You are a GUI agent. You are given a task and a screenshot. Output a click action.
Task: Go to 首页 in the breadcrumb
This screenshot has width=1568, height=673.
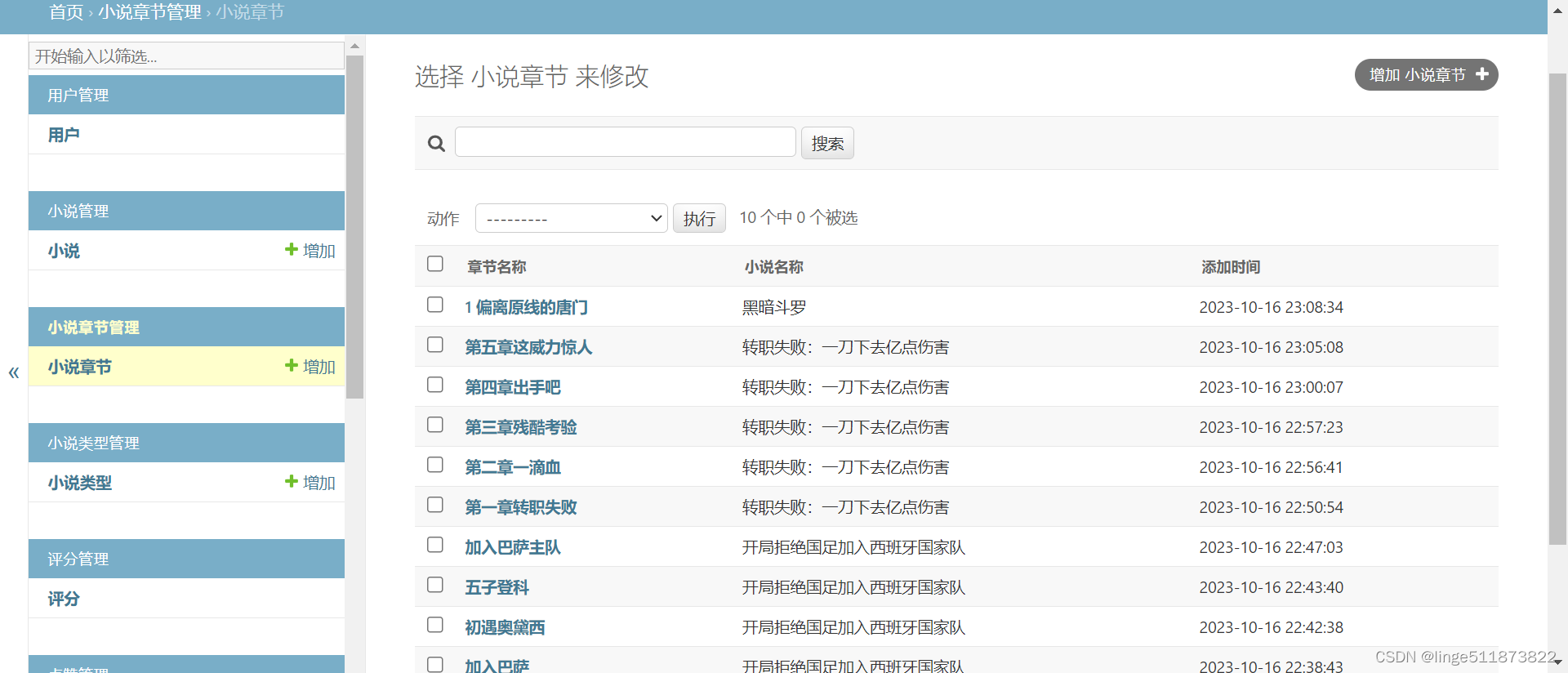[66, 12]
